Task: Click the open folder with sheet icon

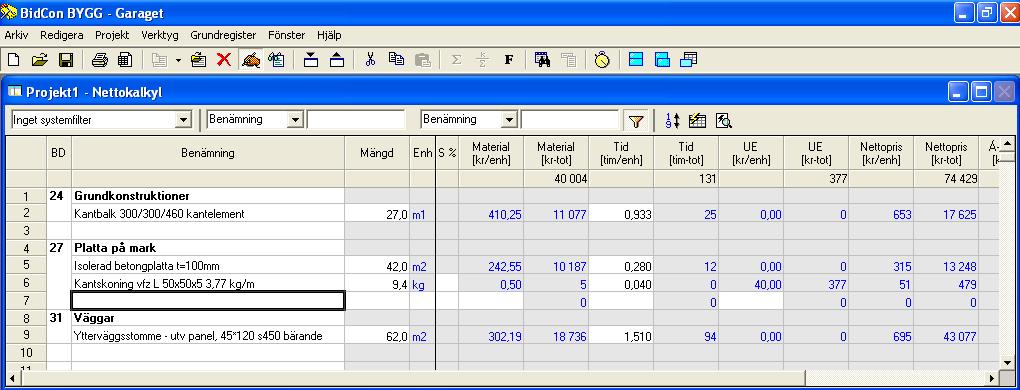Action: [x=198, y=60]
